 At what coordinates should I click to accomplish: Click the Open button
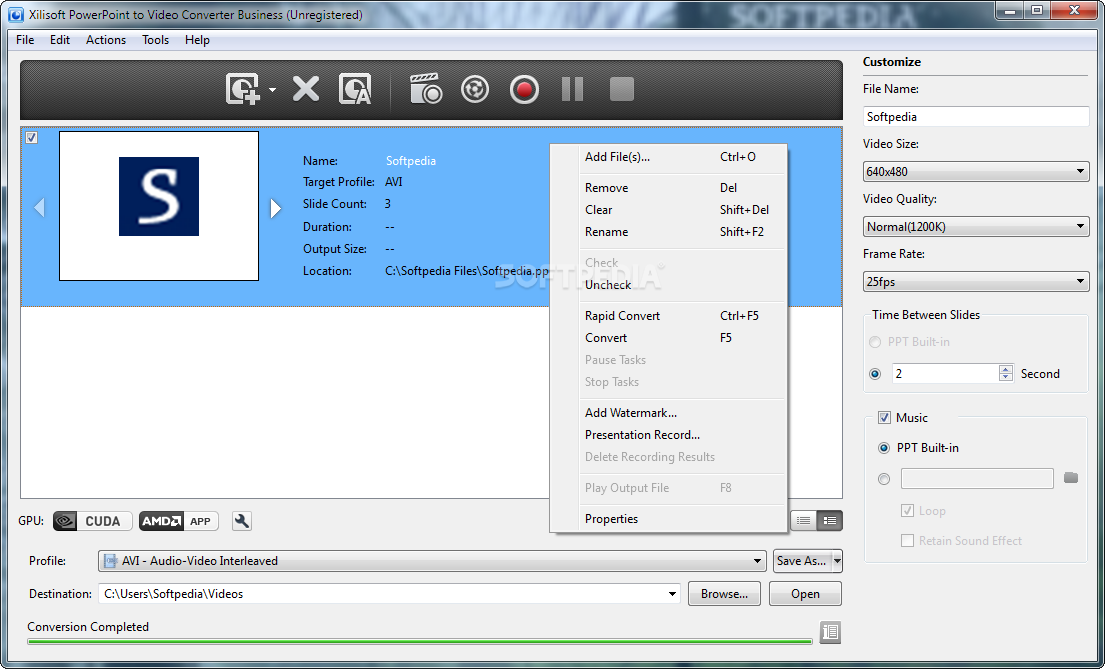point(805,594)
